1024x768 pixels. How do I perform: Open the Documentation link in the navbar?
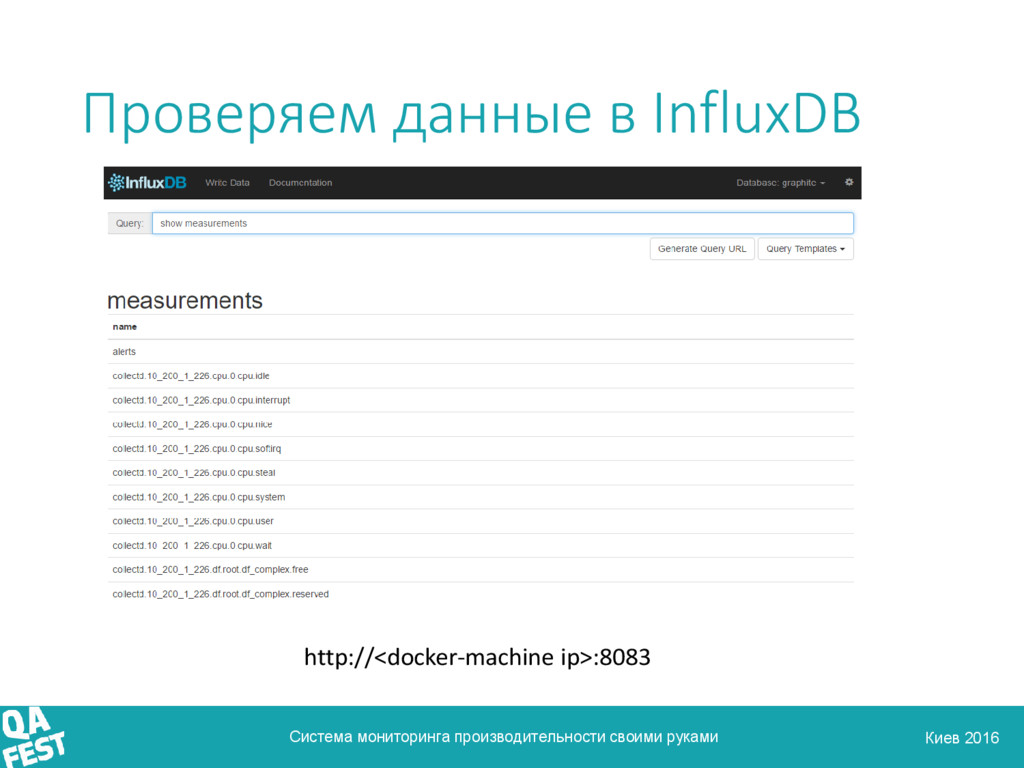(x=300, y=183)
